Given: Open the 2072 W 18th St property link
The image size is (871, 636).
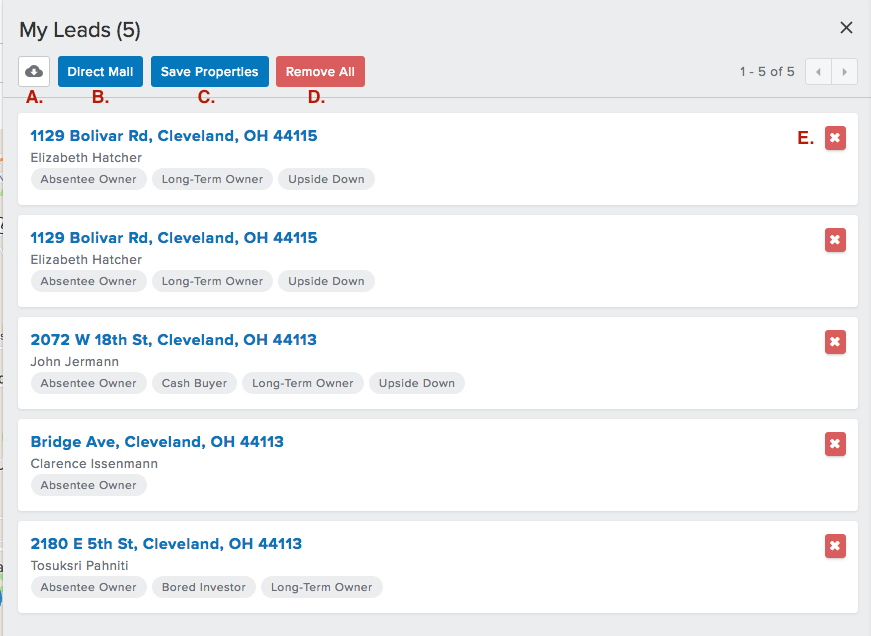Looking at the screenshot, I should [x=173, y=339].
